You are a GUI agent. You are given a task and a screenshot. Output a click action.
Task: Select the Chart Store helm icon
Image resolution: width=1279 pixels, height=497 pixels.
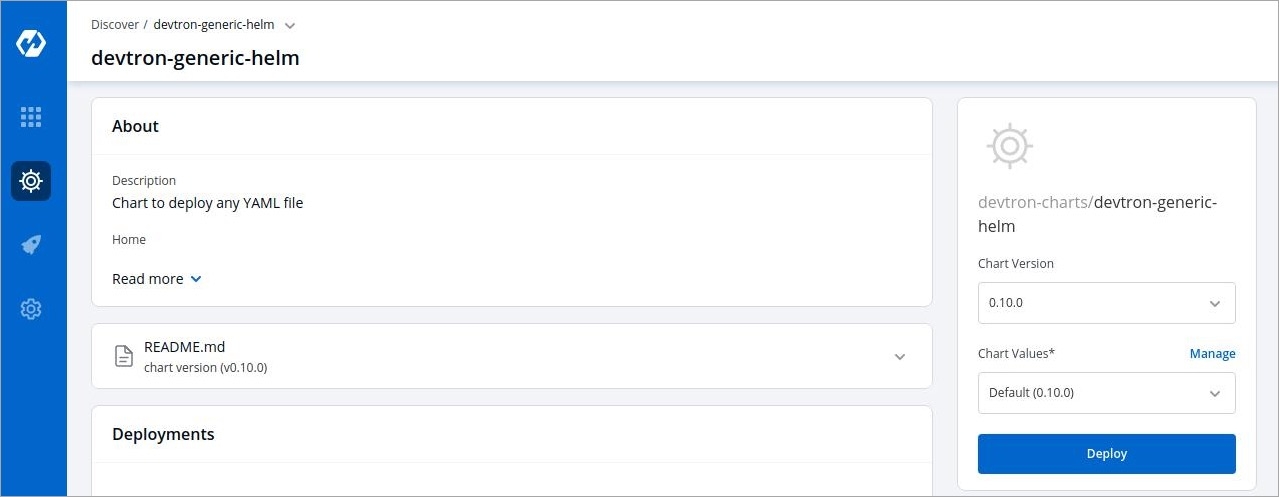[31, 181]
